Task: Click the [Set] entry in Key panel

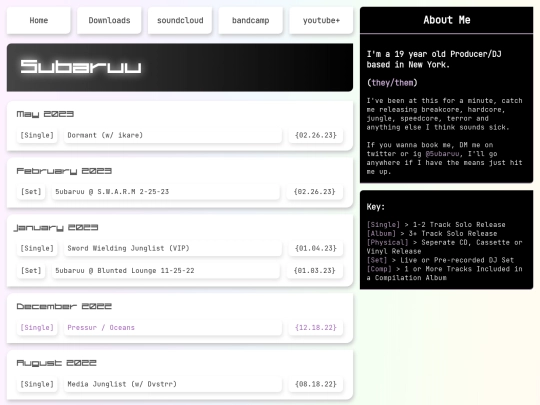Action: tap(377, 260)
